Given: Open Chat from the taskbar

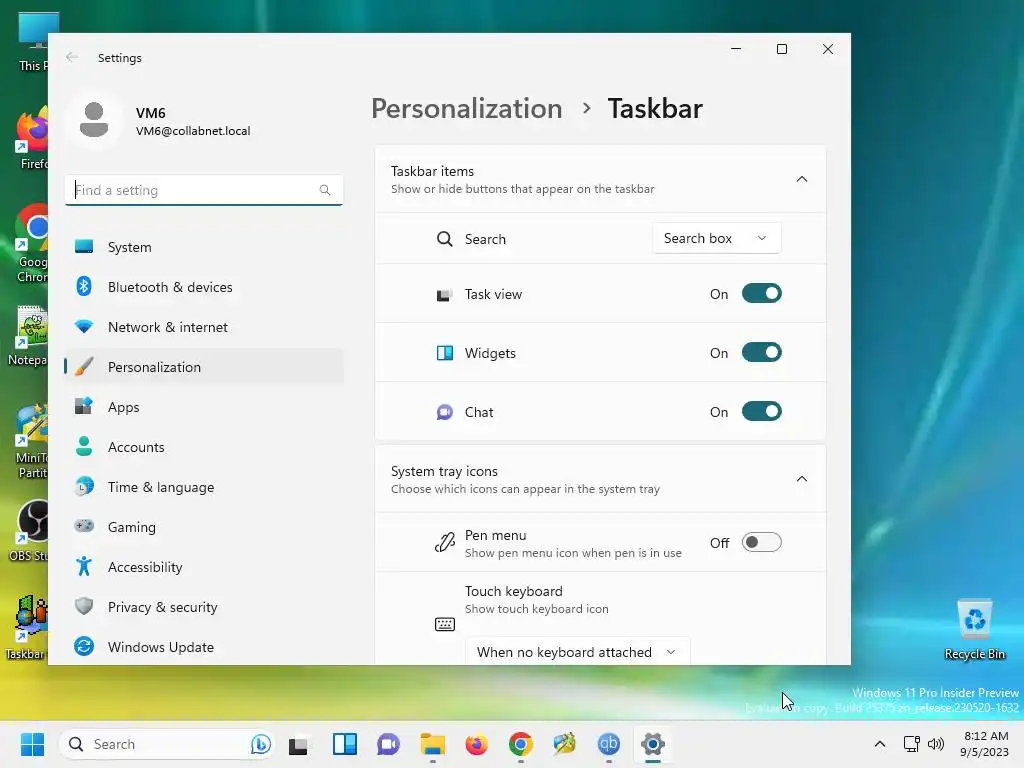Looking at the screenshot, I should 389,744.
